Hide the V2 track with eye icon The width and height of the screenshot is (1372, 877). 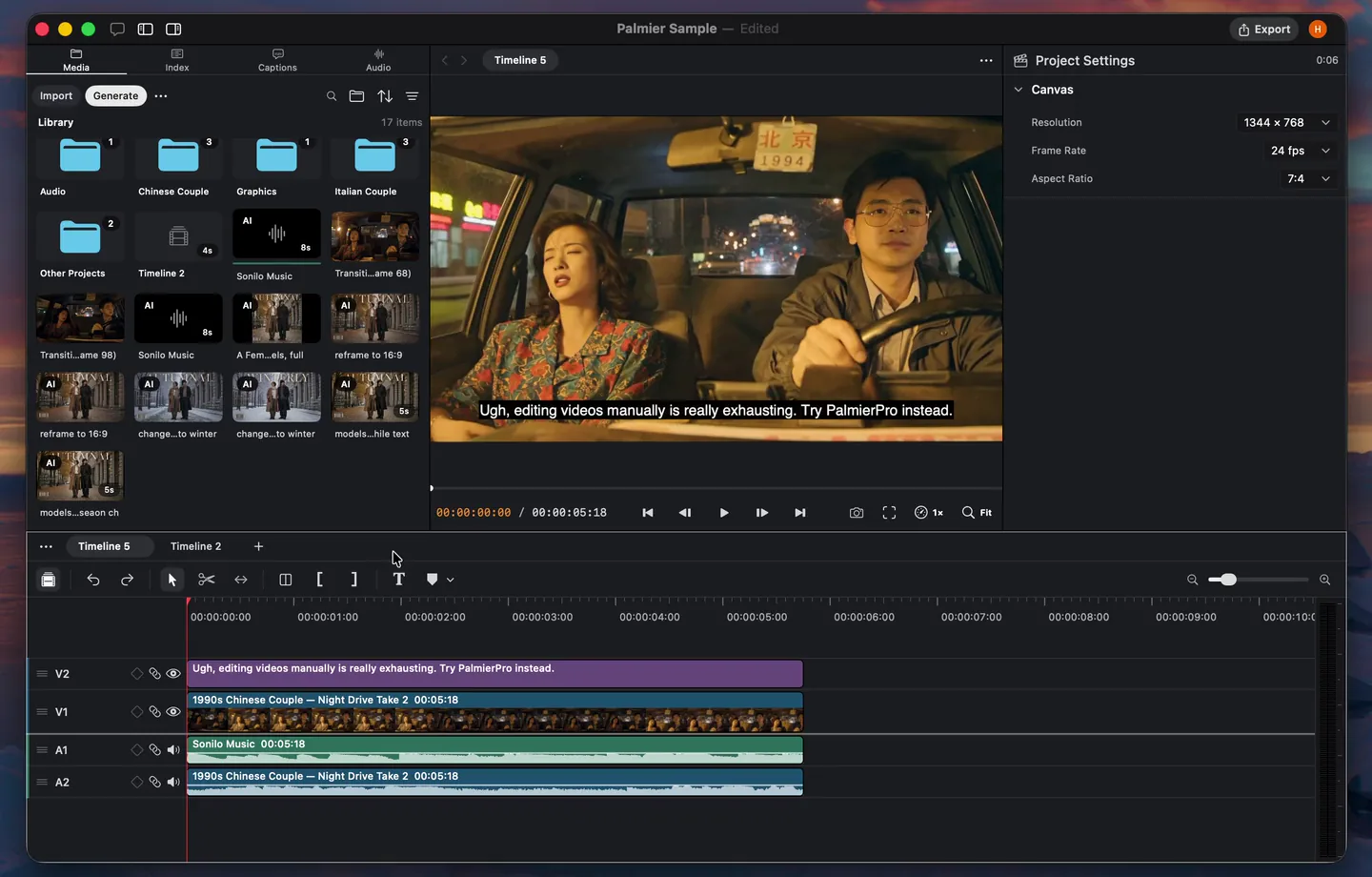point(173,674)
